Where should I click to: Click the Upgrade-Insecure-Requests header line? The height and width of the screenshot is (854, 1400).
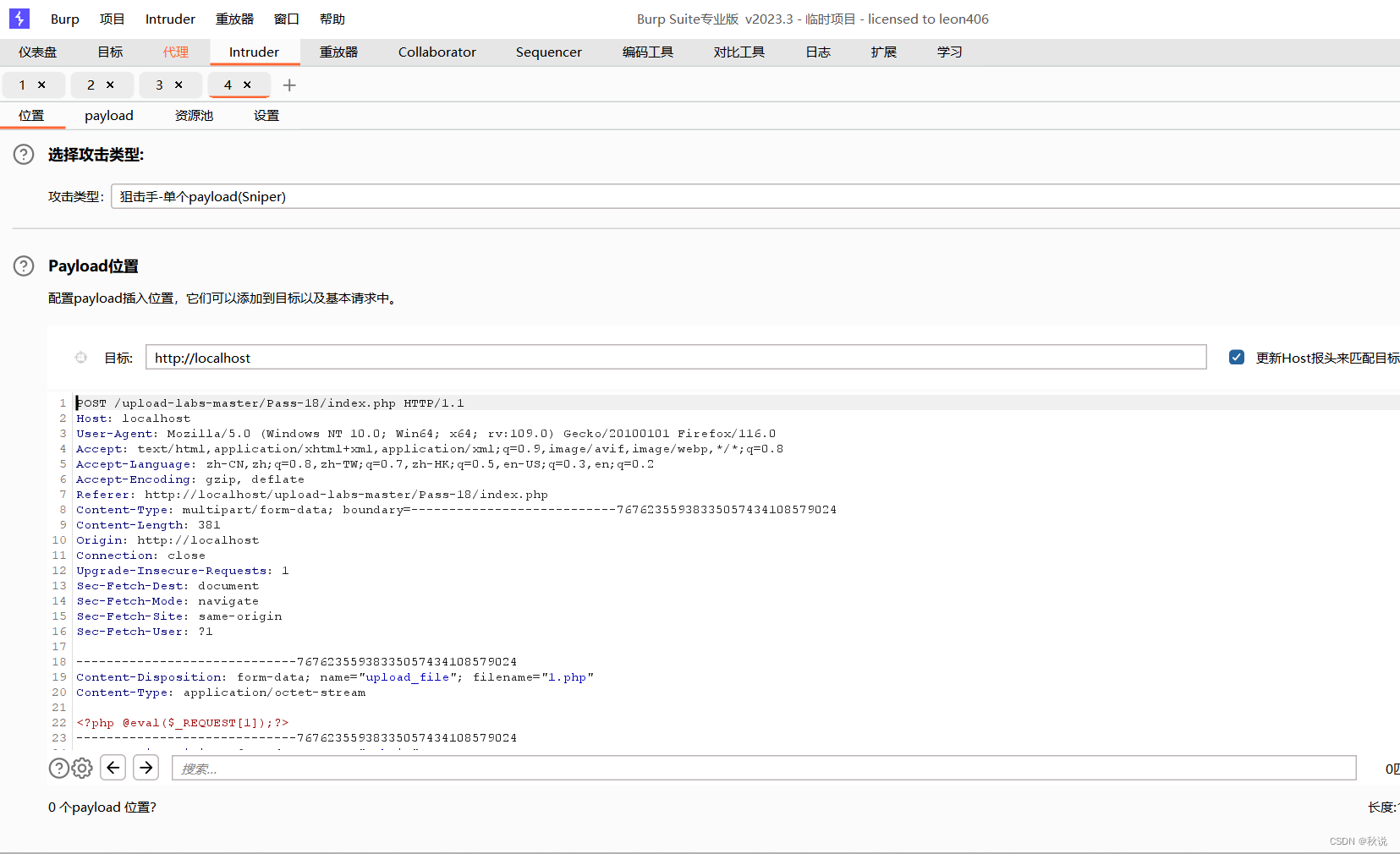(x=183, y=571)
